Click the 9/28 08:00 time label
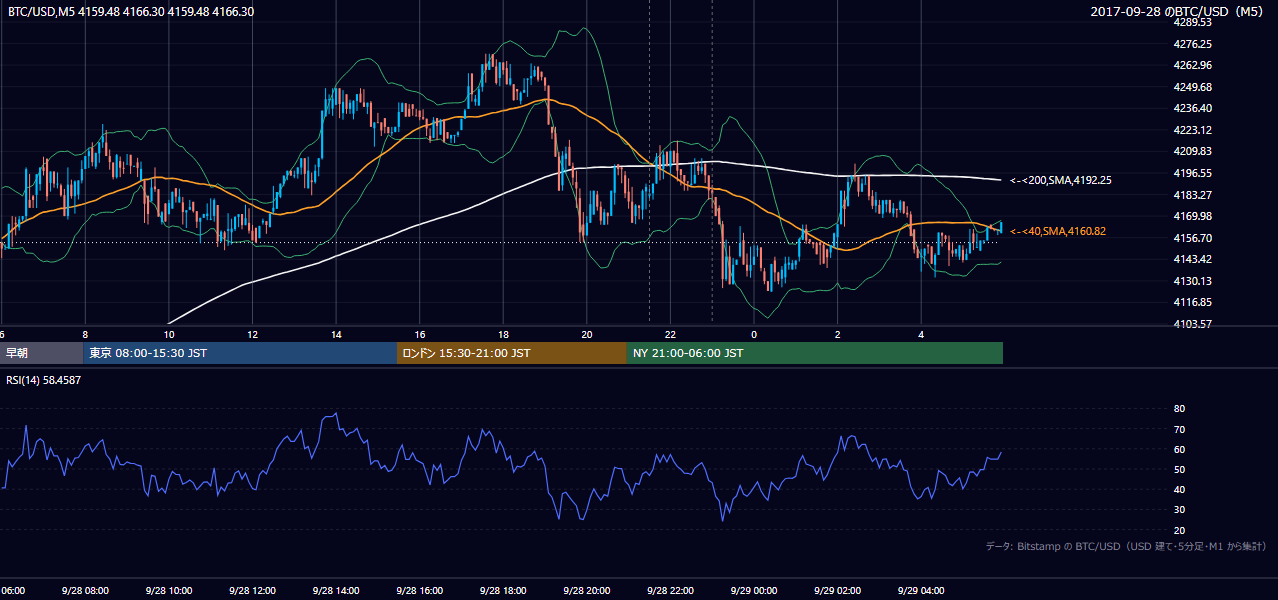This screenshot has height=600, width=1278. 85,591
